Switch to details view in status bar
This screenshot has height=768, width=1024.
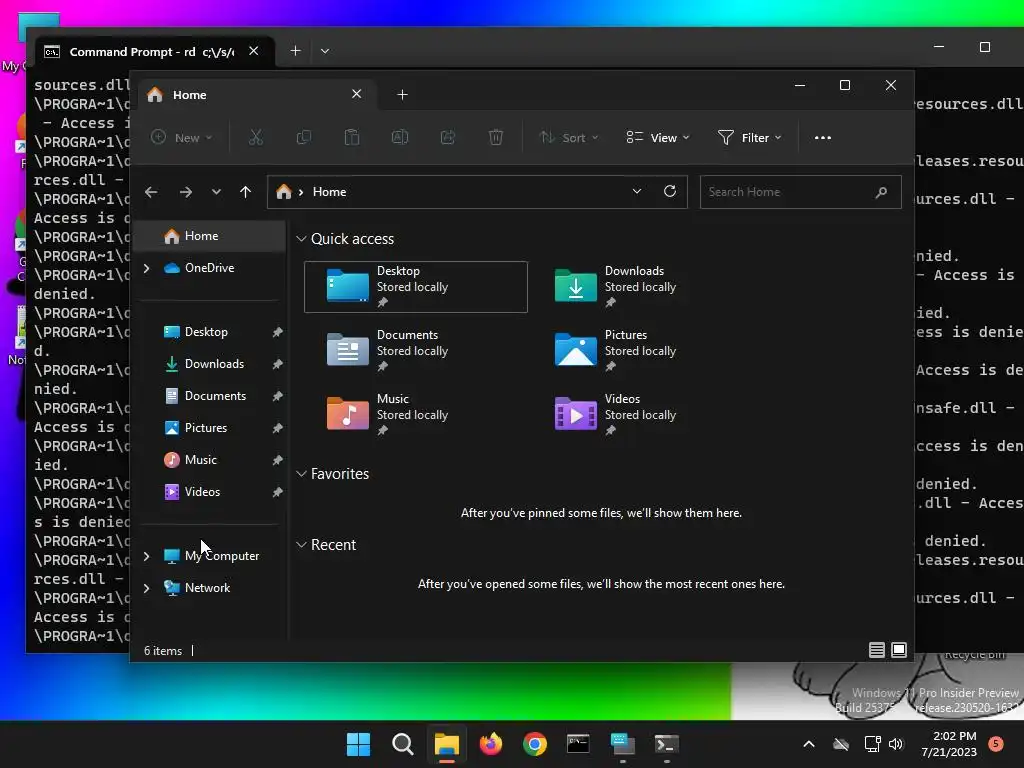click(876, 650)
